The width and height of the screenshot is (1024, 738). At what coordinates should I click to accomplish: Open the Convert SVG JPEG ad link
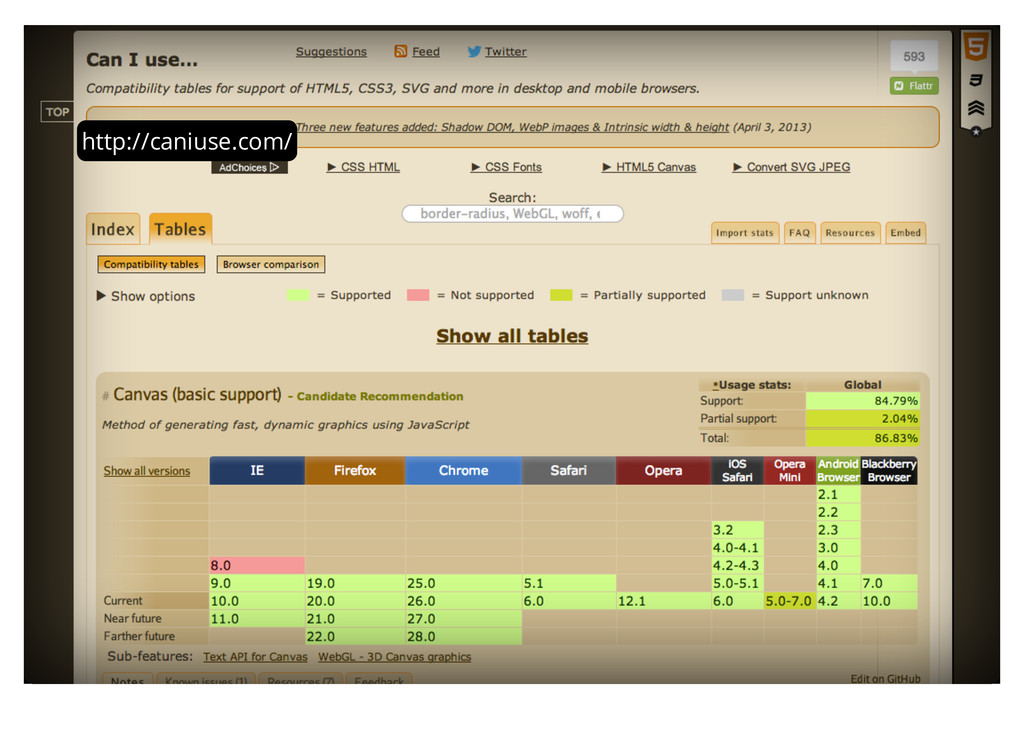[x=792, y=167]
